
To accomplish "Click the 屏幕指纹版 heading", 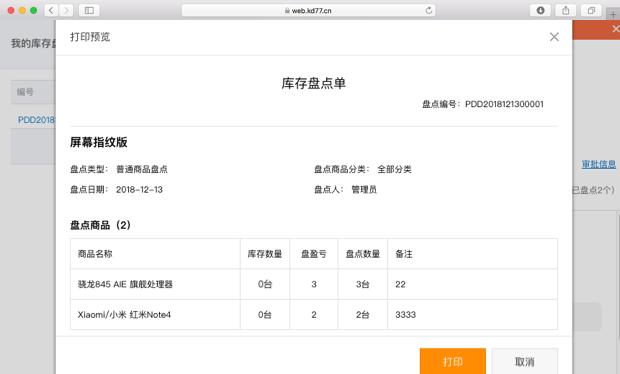I will click(99, 142).
